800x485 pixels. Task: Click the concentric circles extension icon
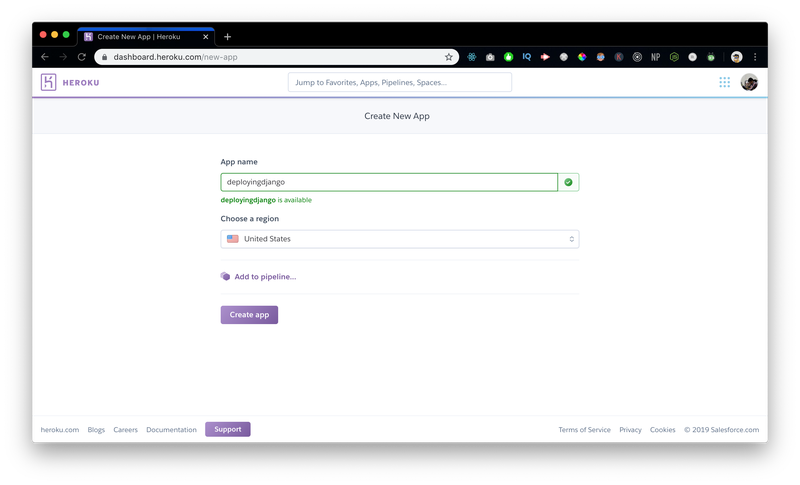[x=637, y=57]
